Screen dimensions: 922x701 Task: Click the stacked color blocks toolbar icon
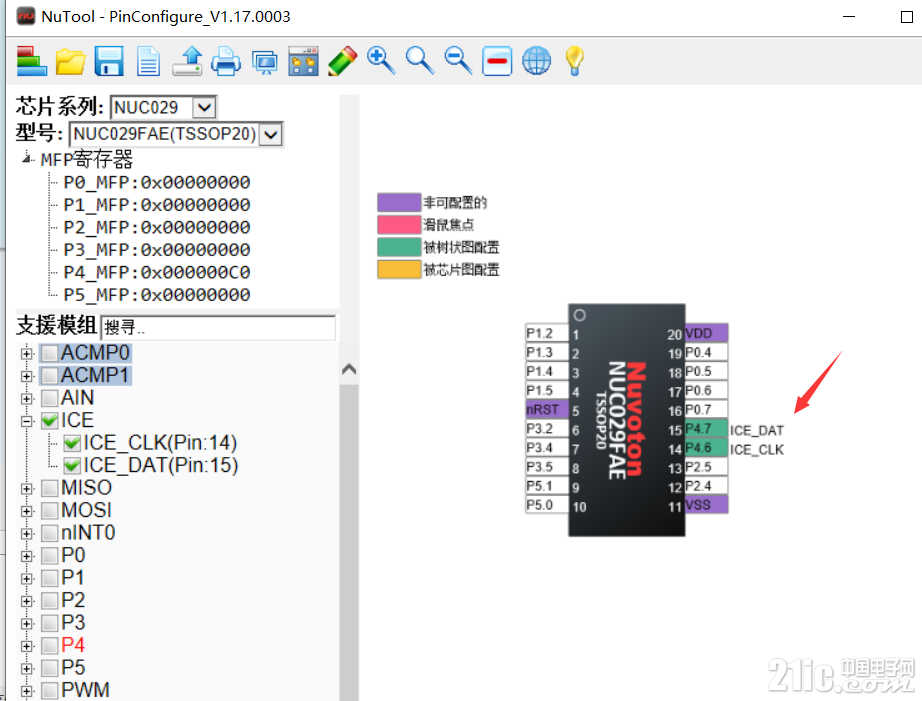(32, 61)
